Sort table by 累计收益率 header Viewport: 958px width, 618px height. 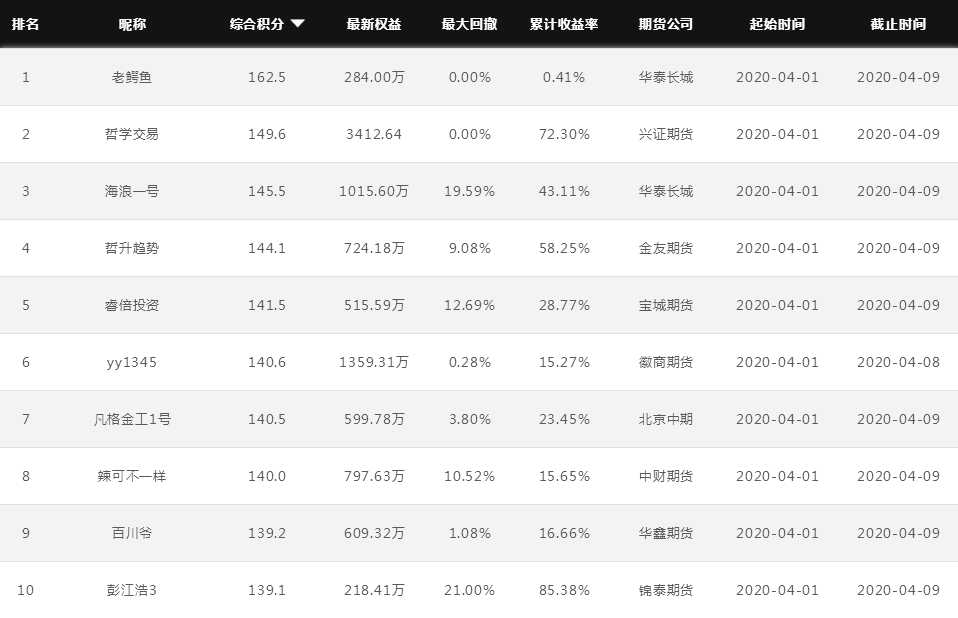(x=564, y=24)
